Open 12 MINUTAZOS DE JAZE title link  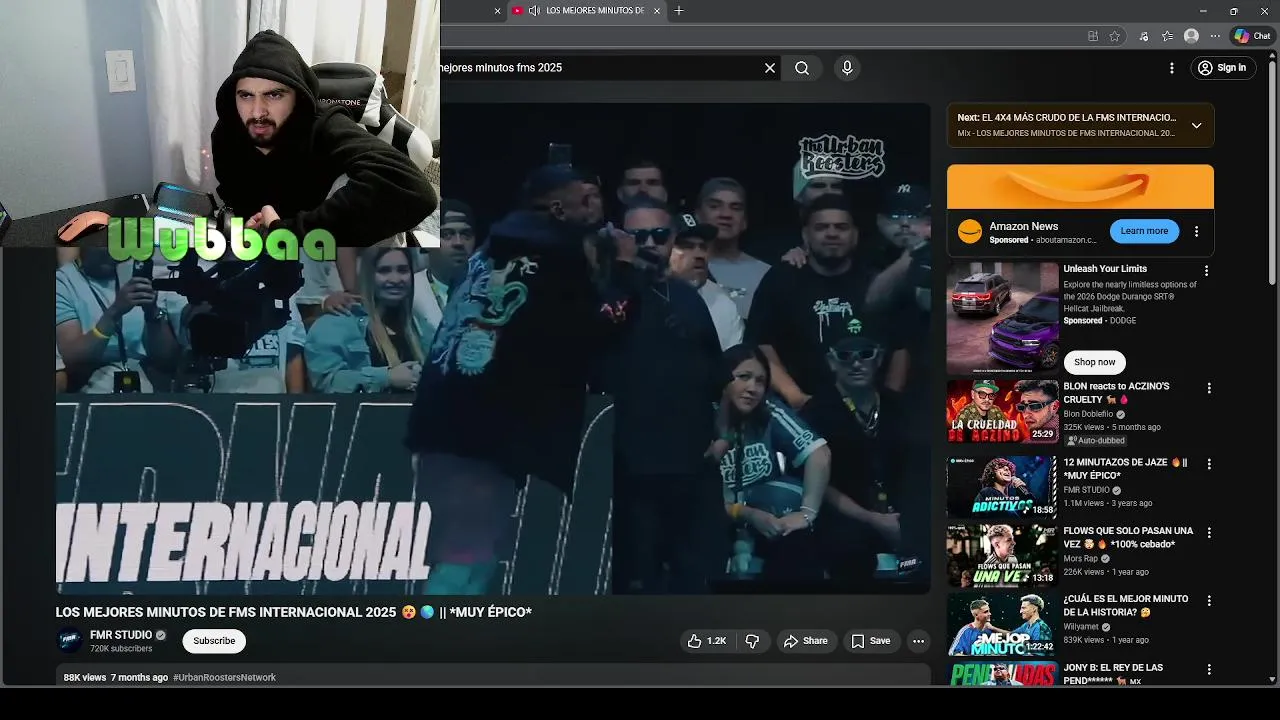tap(1124, 469)
